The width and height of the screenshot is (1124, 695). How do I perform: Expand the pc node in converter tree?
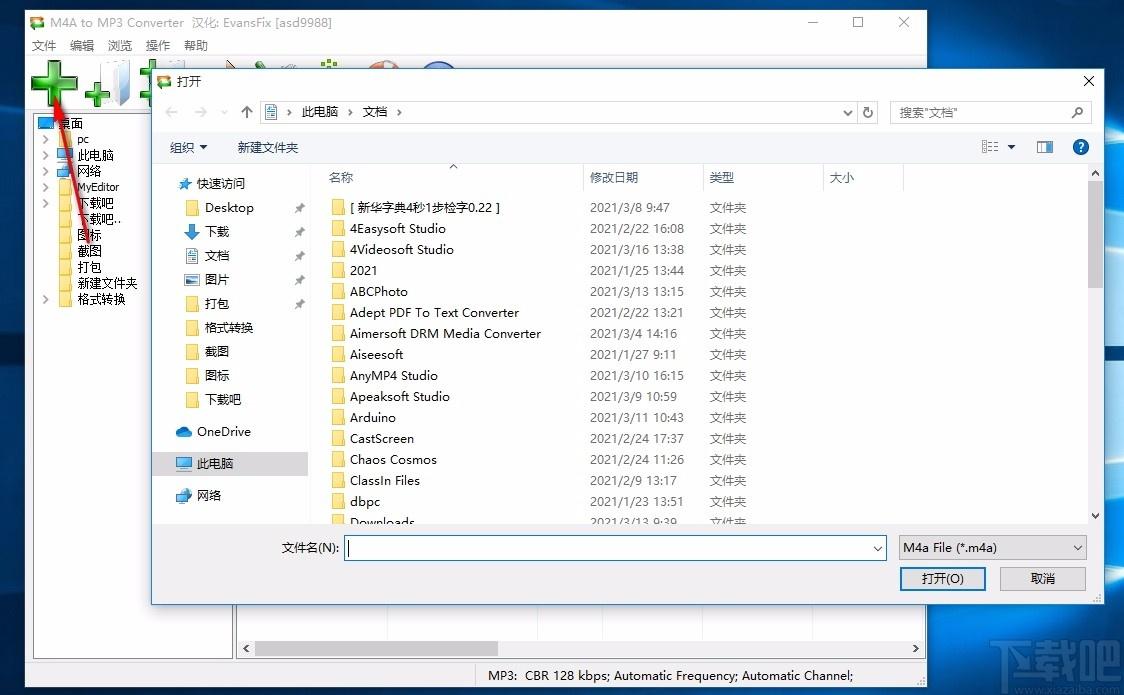[45, 139]
